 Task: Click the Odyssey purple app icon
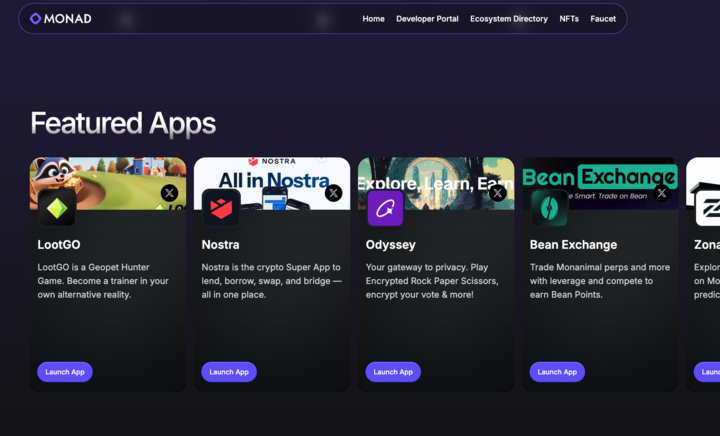[385, 208]
